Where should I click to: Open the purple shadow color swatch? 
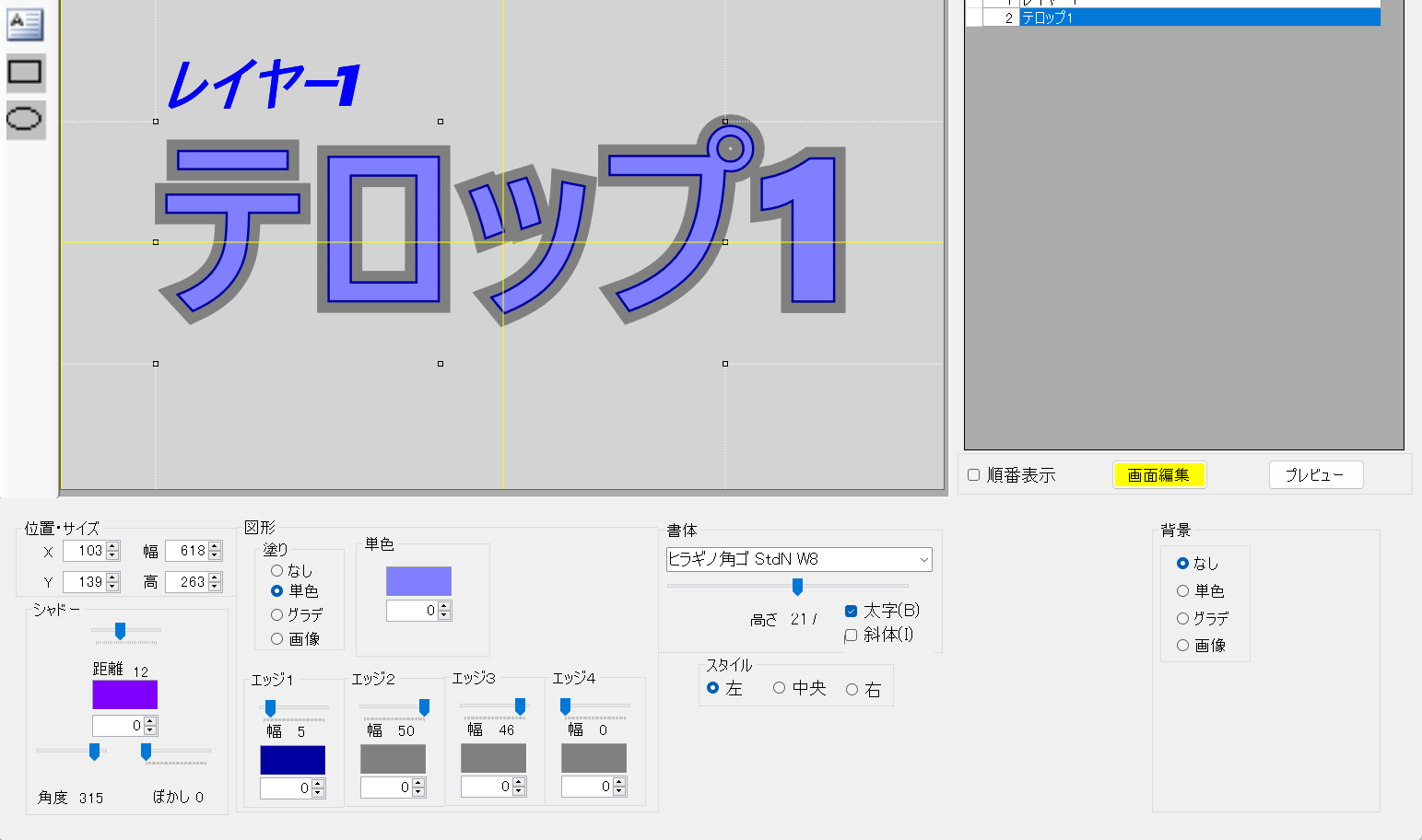coord(124,694)
